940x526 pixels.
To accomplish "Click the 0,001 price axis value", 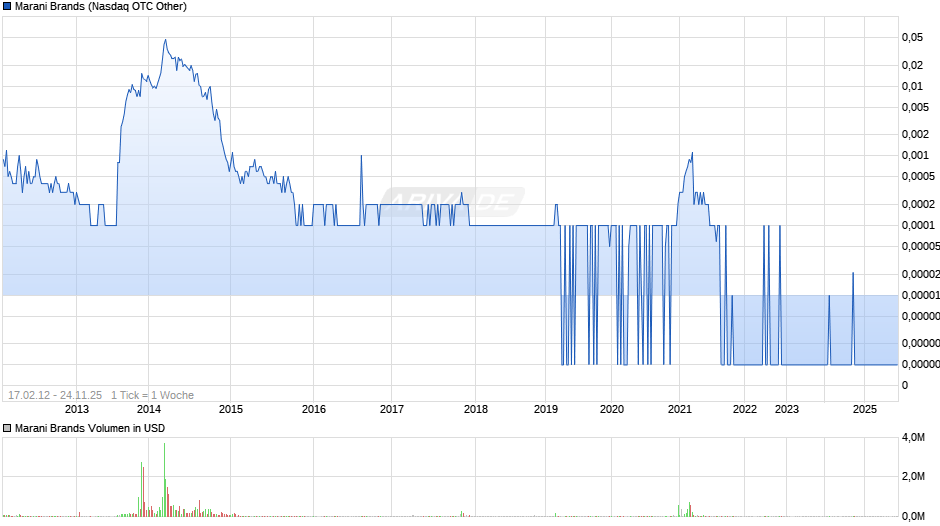I will pos(915,155).
